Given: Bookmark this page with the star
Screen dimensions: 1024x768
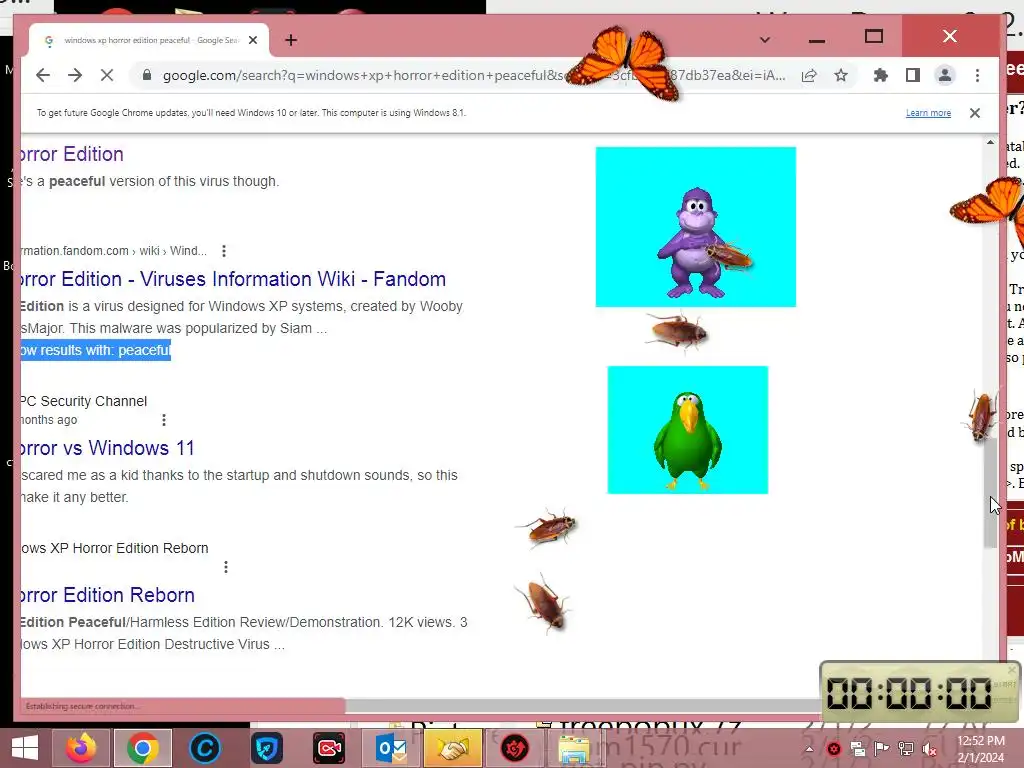Looking at the screenshot, I should tap(841, 75).
